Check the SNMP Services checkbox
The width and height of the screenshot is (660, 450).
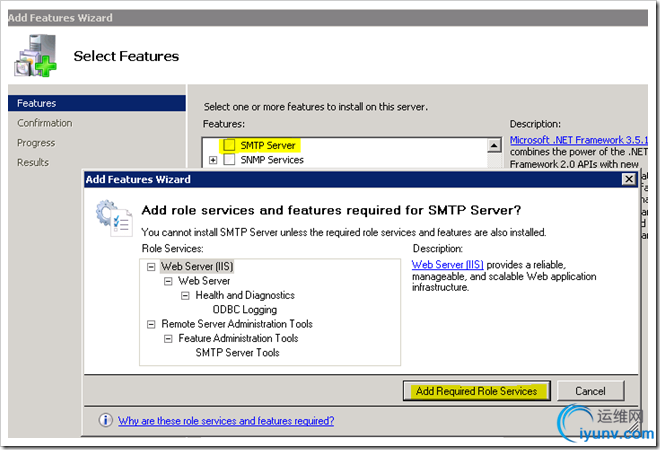pos(229,160)
